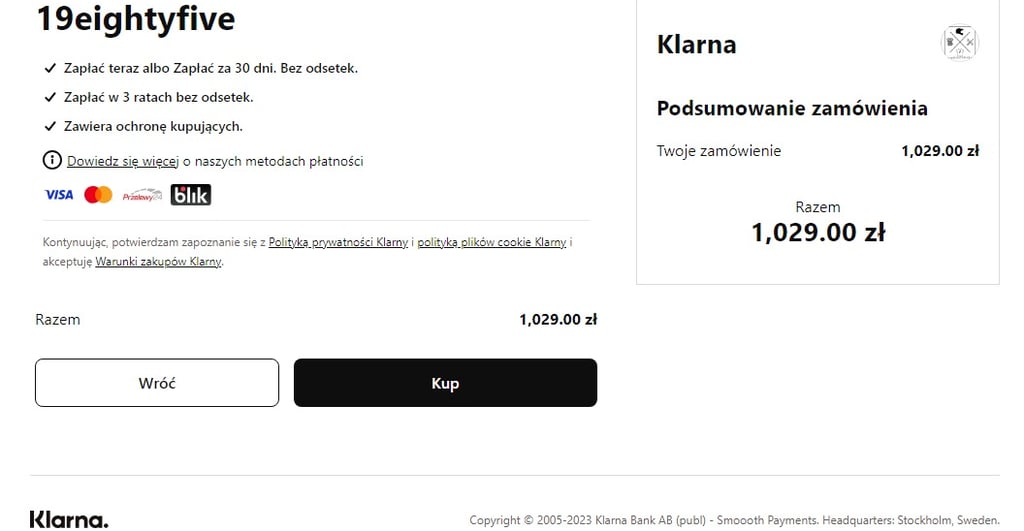
Task: Click the Podsumowanie zamówienia heading
Action: (792, 108)
